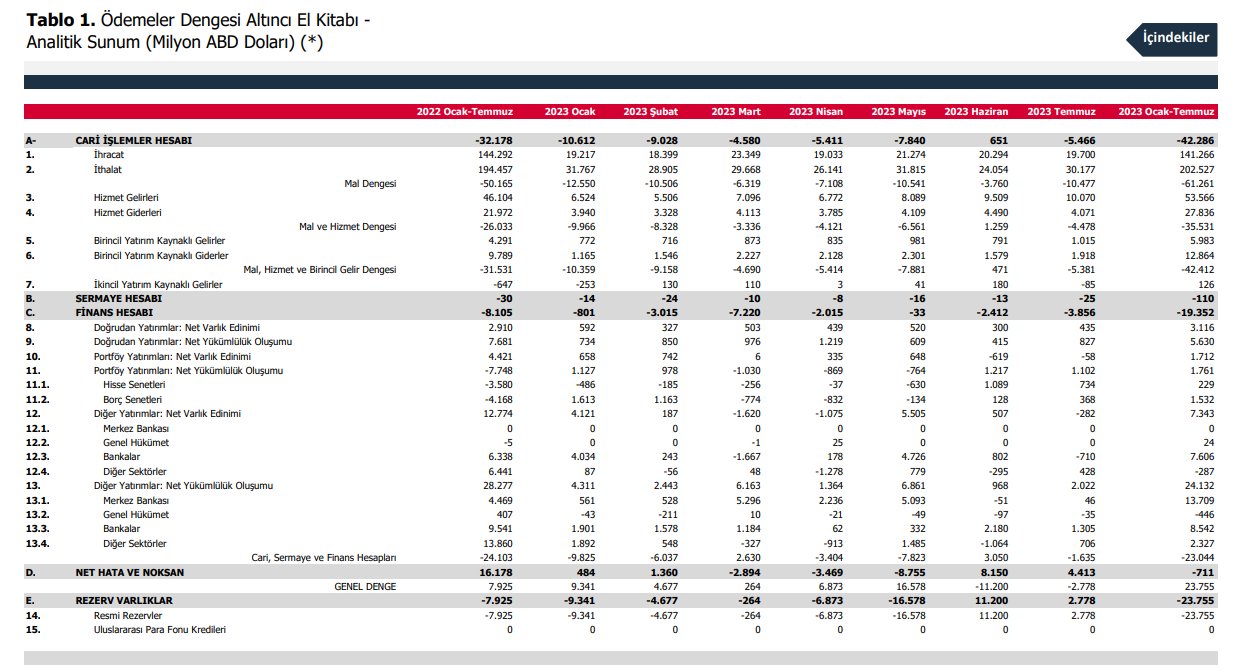Select the Hizmet Gelirleri value '10.070'
This screenshot has width=1245, height=672.
pos(1082,198)
